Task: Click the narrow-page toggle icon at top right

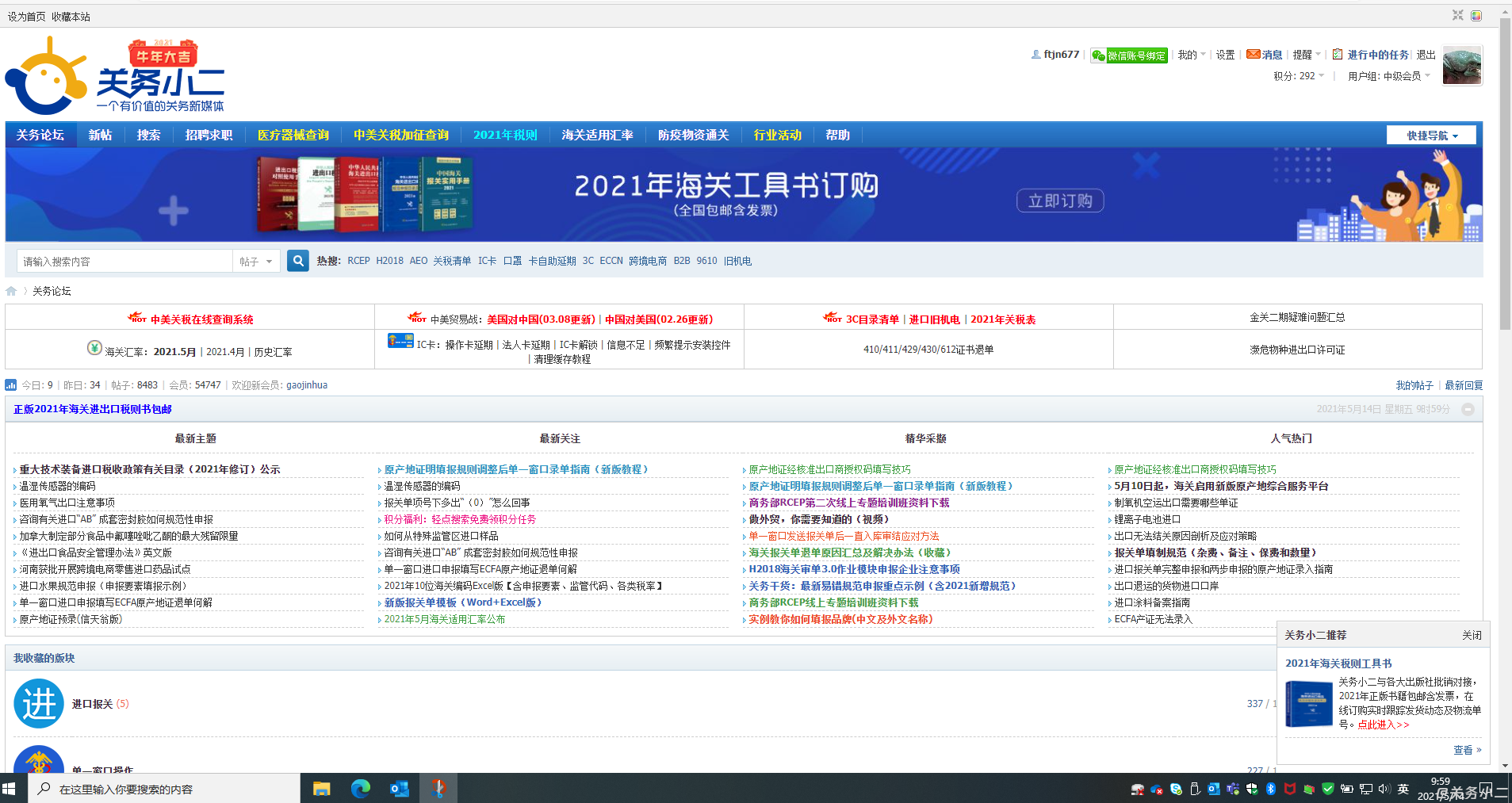Action: tap(1457, 15)
